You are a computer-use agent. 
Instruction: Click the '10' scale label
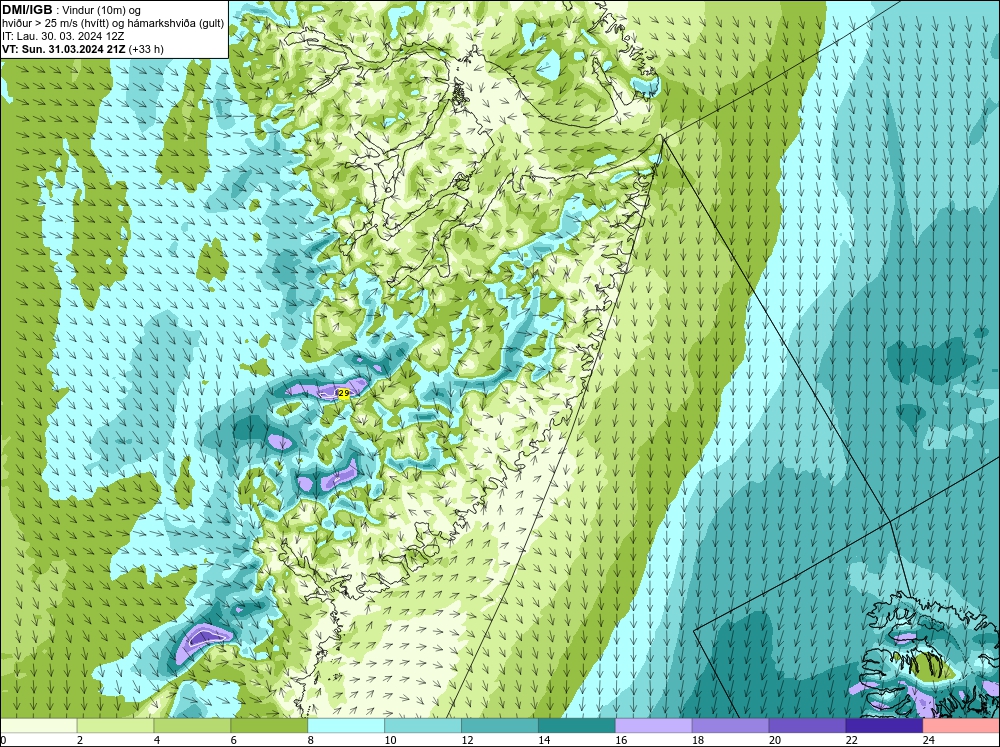tap(390, 740)
